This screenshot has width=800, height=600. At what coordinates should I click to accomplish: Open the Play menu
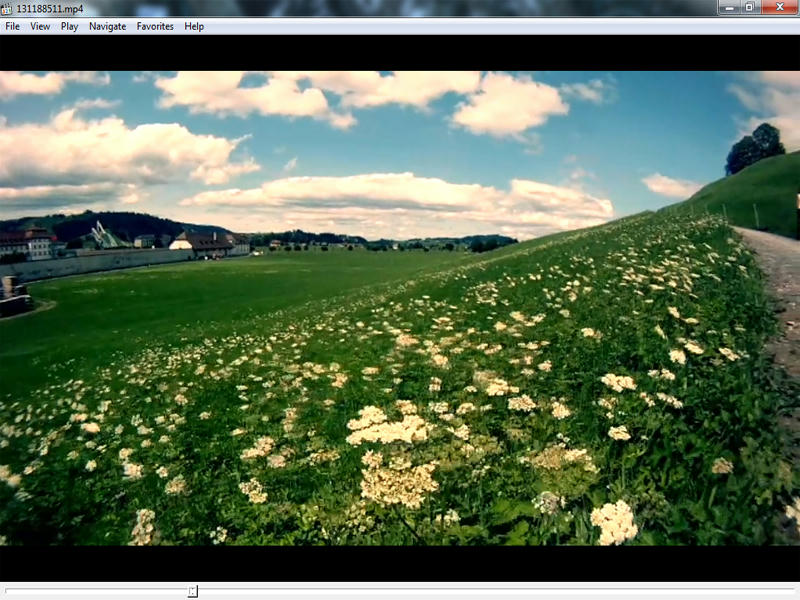(69, 26)
